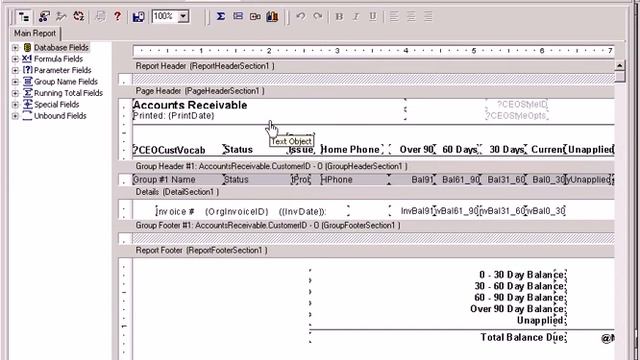Toggle the field view tree button

[24, 17]
